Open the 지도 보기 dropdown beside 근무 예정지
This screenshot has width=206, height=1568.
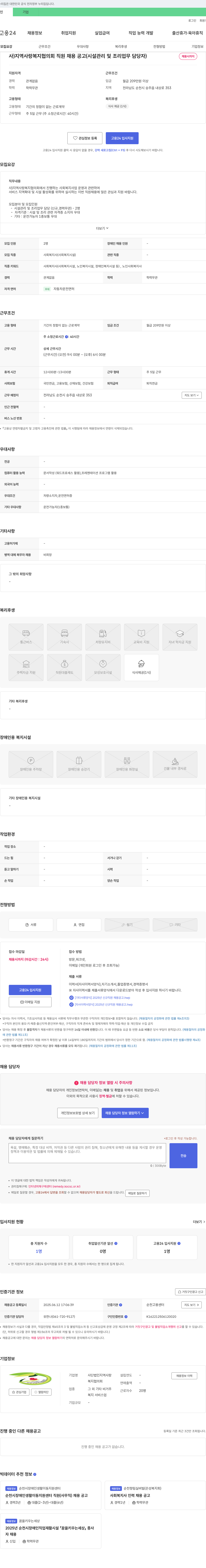click(x=191, y=395)
